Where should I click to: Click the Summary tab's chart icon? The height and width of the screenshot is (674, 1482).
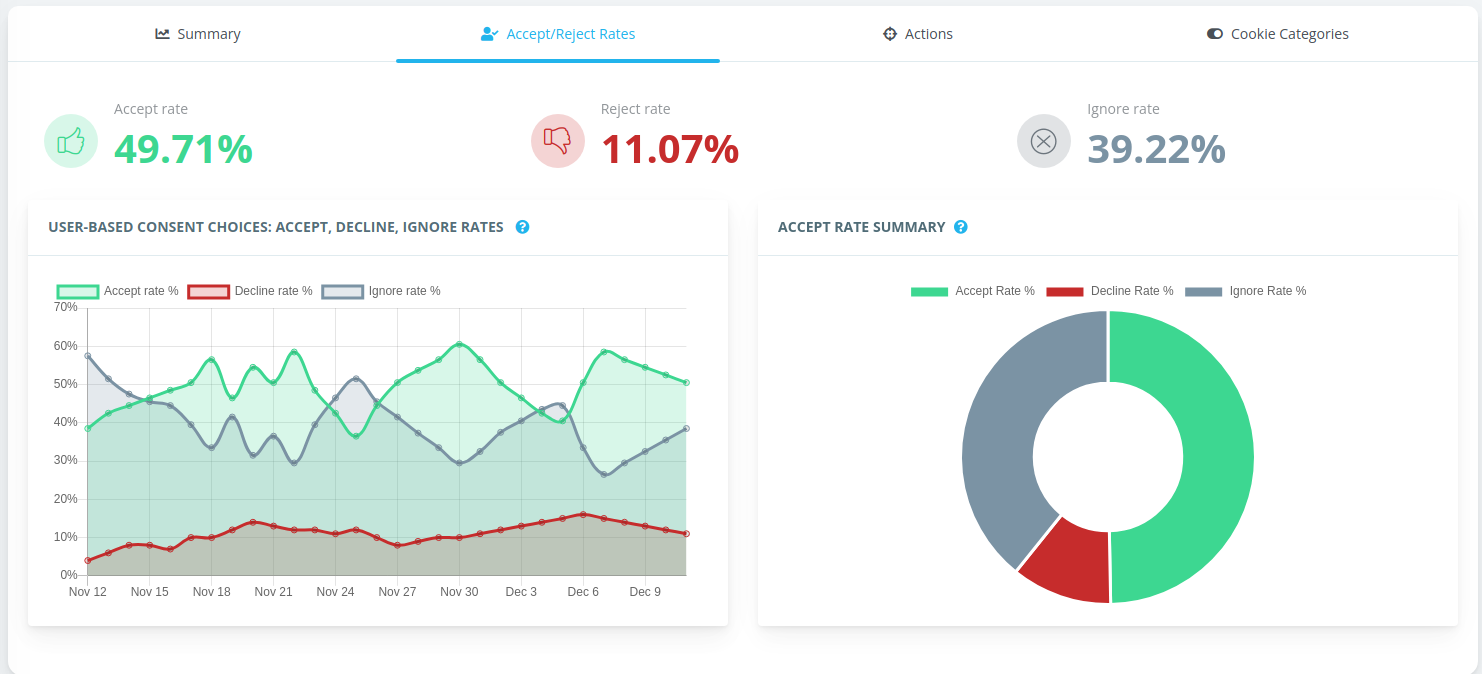[x=162, y=33]
